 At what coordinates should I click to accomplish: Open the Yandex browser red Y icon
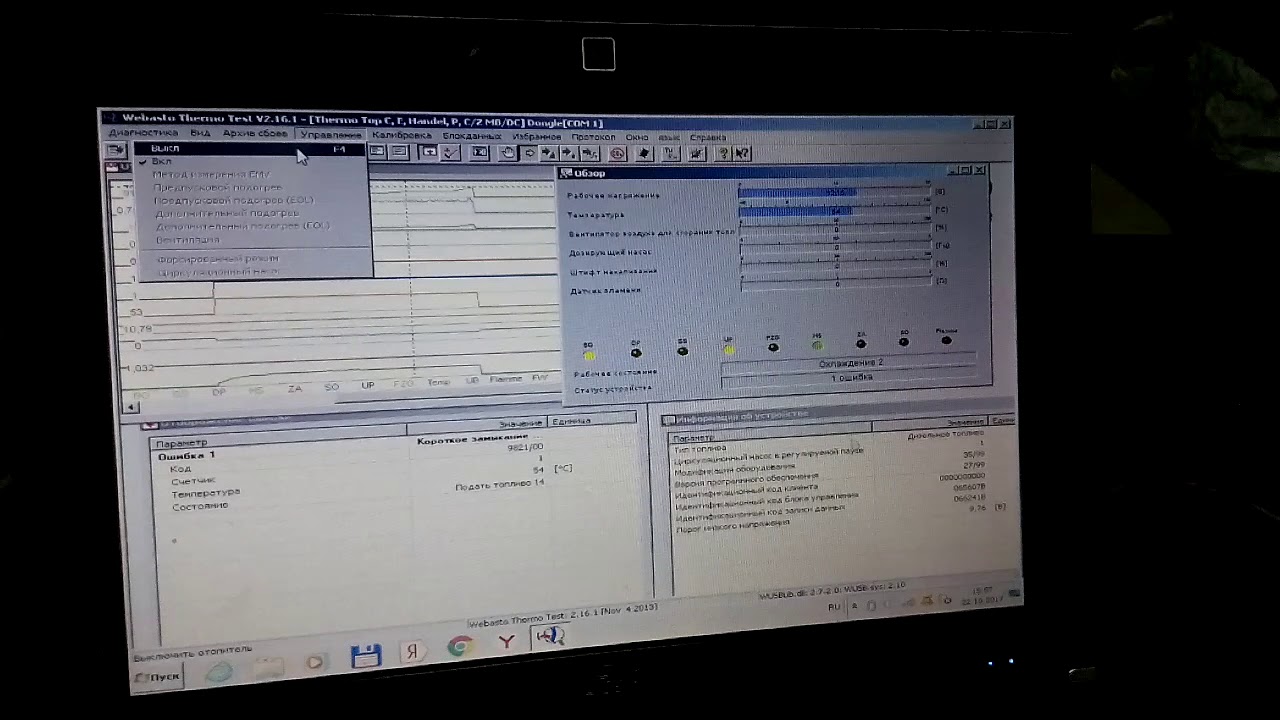tap(506, 641)
